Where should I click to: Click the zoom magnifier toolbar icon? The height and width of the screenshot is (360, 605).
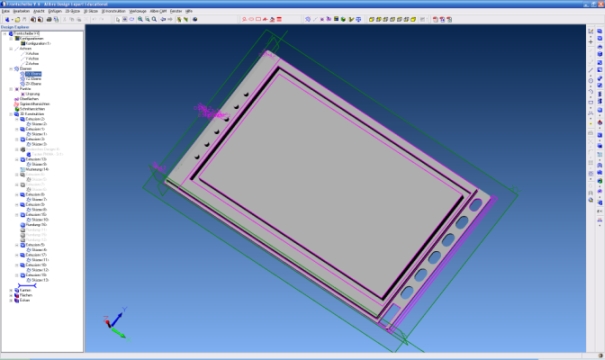[154, 19]
